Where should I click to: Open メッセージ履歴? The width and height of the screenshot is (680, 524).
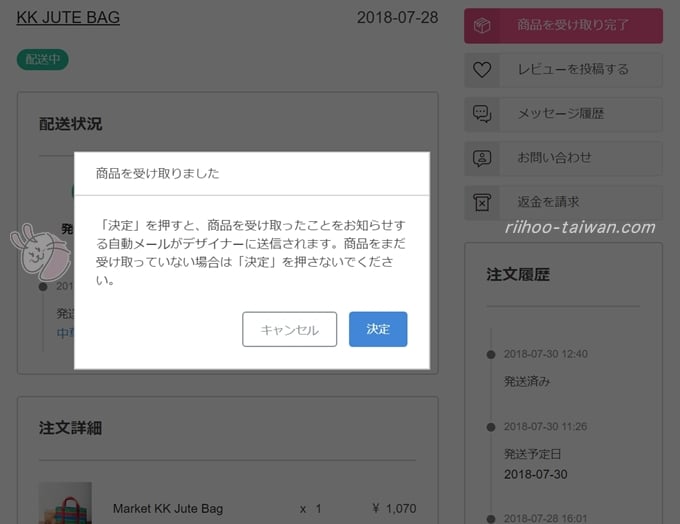(563, 114)
